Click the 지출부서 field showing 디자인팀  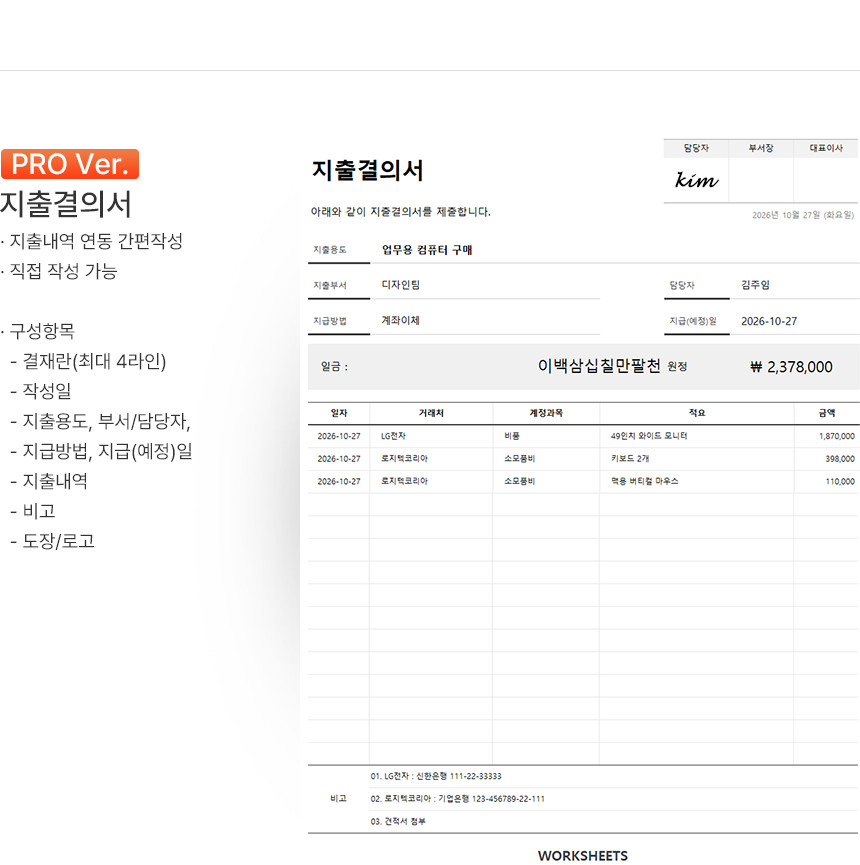coord(401,285)
